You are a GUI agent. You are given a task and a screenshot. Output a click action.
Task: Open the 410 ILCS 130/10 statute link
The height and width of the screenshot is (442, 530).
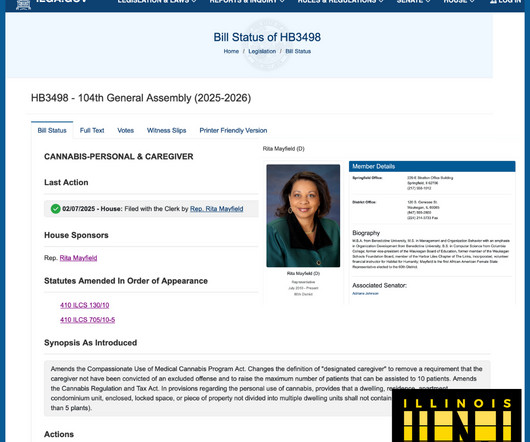click(x=85, y=305)
